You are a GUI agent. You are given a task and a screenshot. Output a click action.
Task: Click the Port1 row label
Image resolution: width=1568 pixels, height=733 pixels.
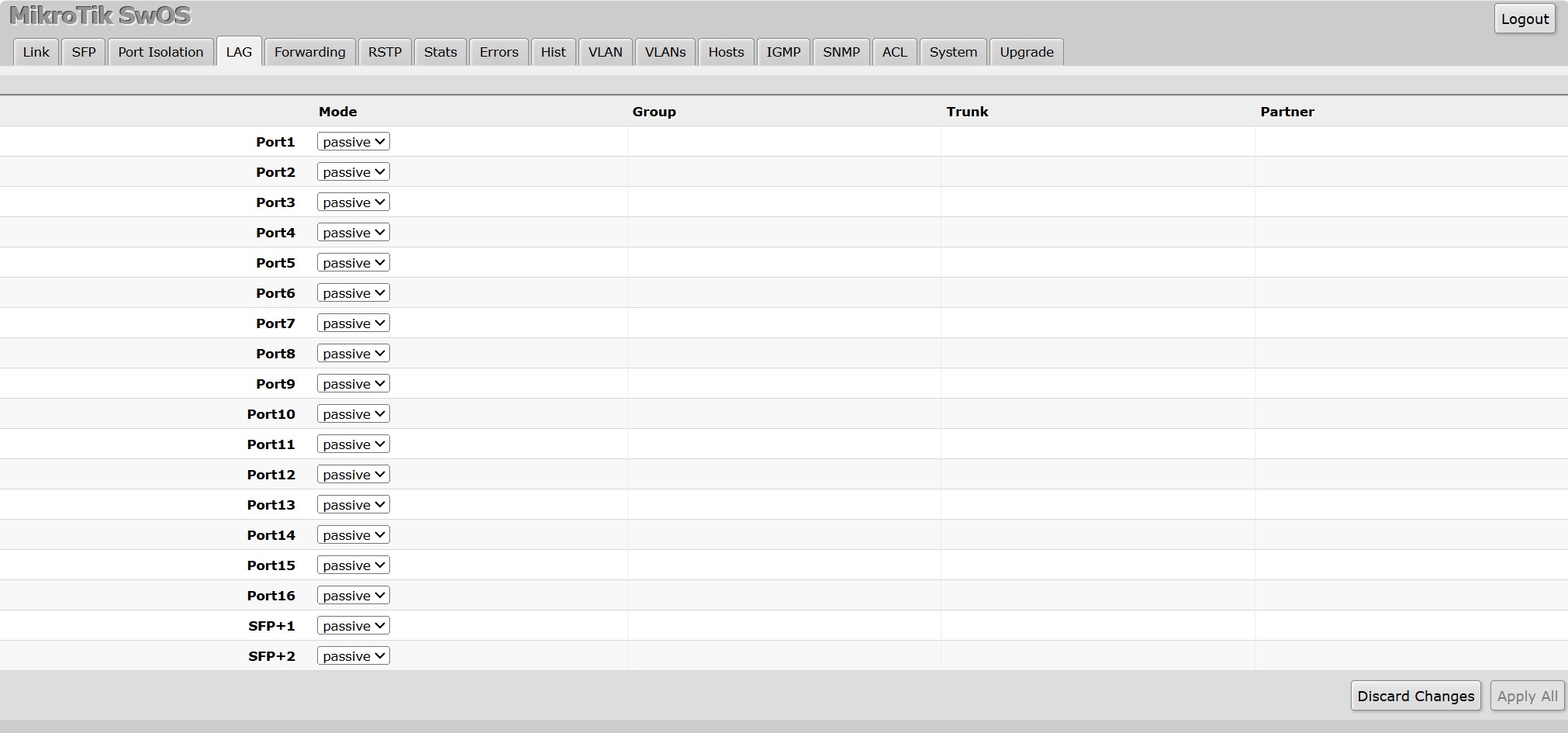pyautogui.click(x=275, y=142)
